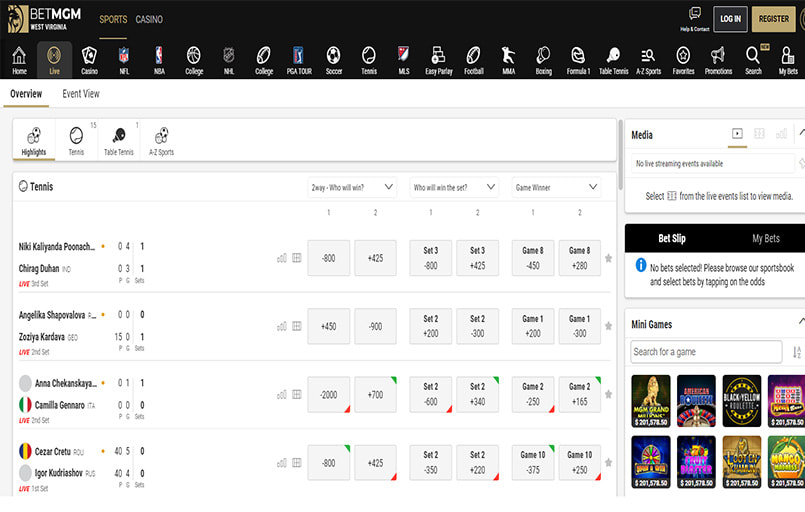Select Game 2 +165 odds for Gennaro
The height and width of the screenshot is (512, 805).
pyautogui.click(x=580, y=394)
